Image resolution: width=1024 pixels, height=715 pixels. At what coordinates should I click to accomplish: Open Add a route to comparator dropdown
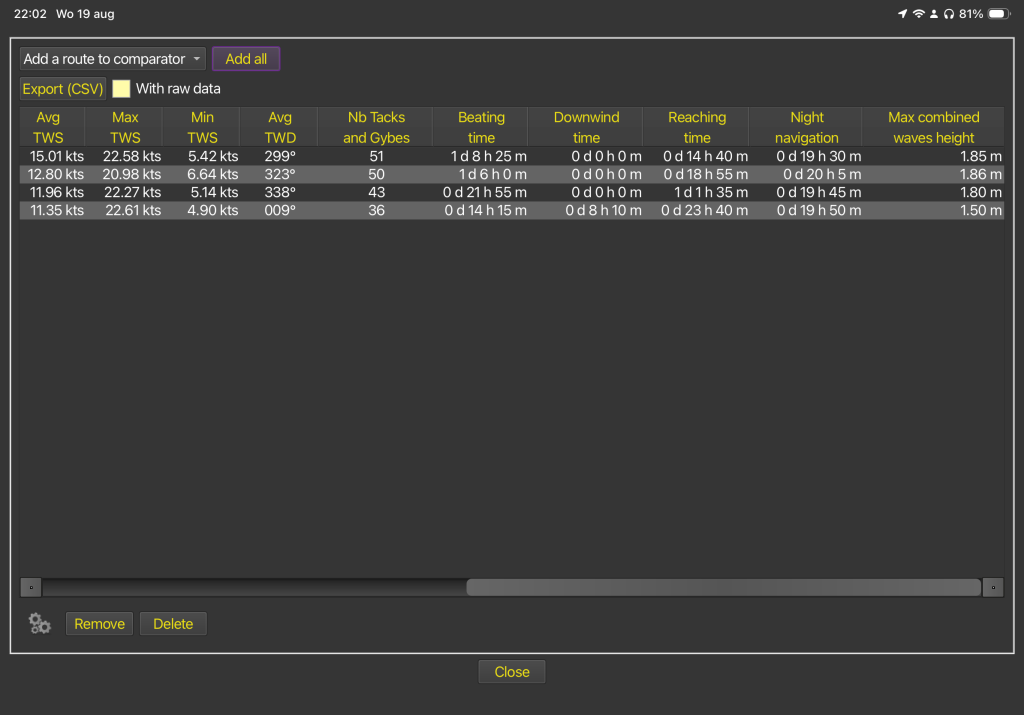point(112,59)
